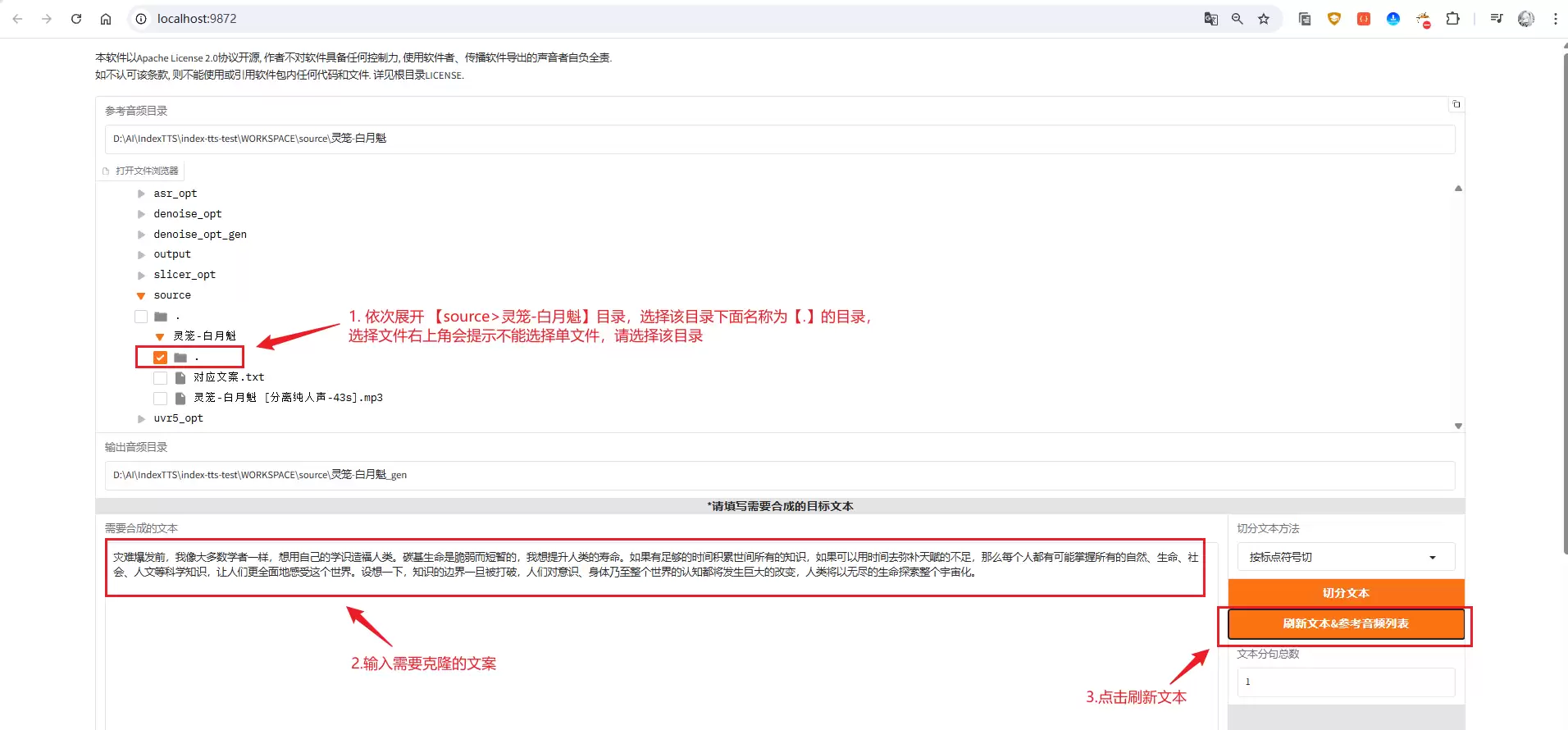1568x730 pixels.
Task: Expand the denoise_opt folder
Action: pyautogui.click(x=141, y=214)
